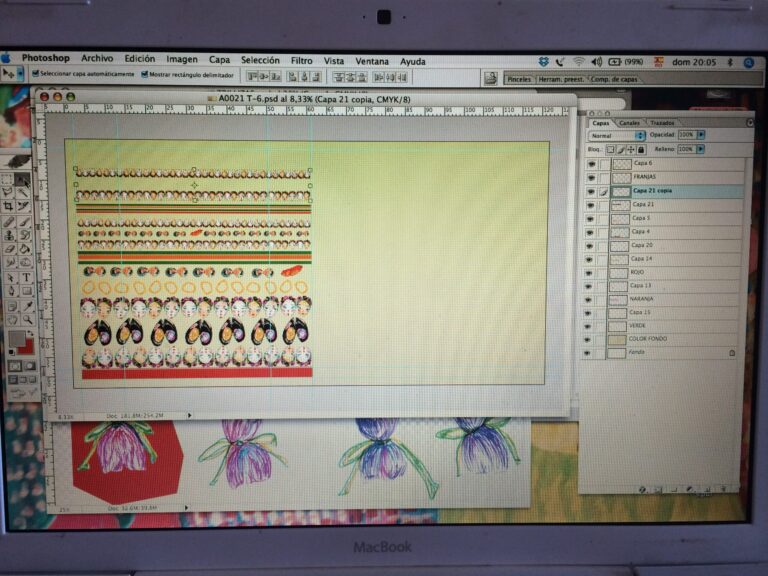Open Dropbox from the menu bar
The image size is (768, 576).
[543, 61]
